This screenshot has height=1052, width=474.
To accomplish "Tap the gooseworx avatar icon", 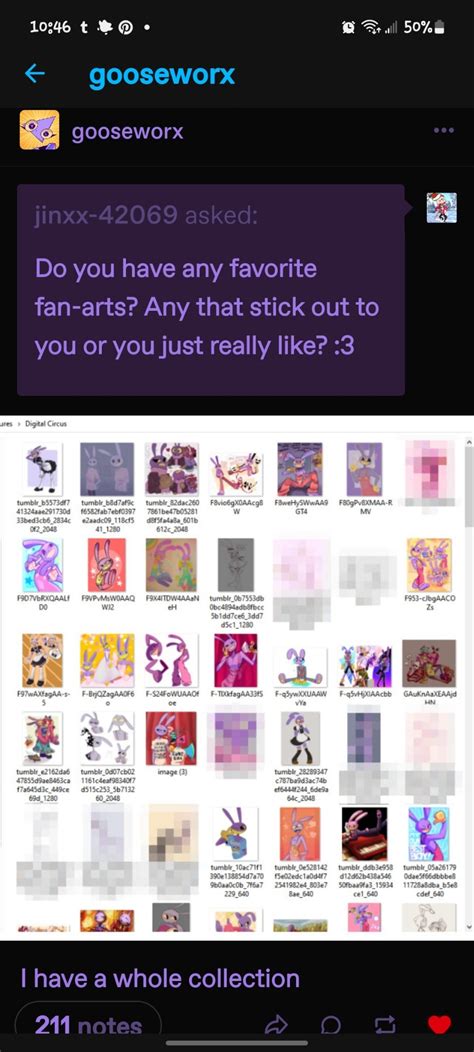I will point(39,130).
